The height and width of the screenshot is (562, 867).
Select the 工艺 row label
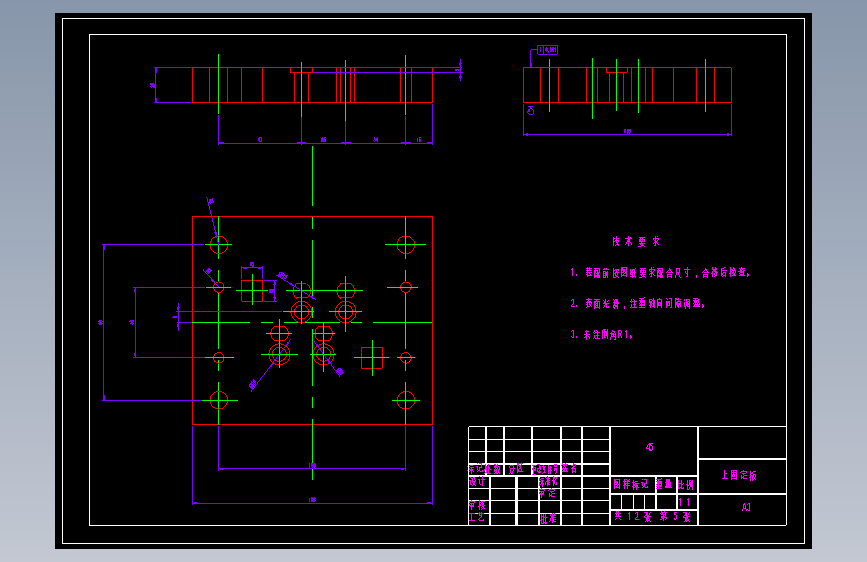(x=477, y=518)
